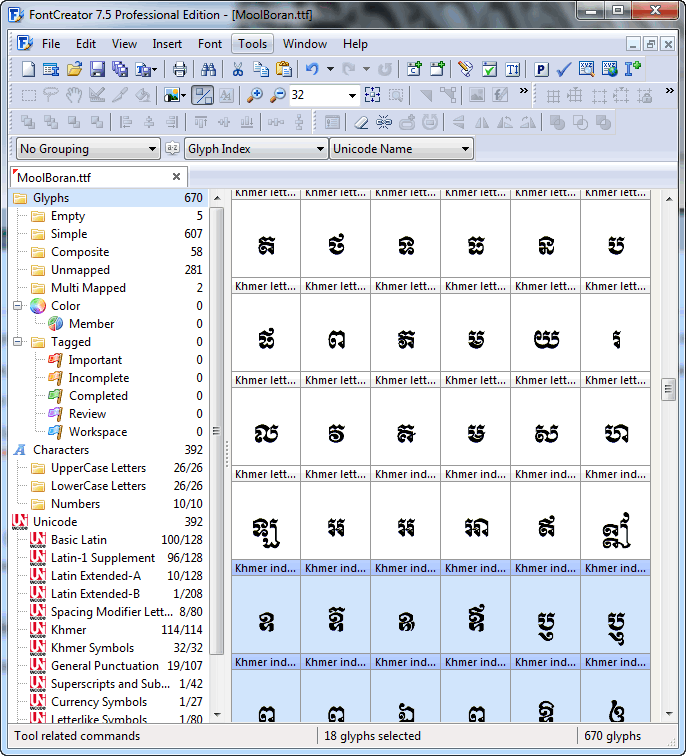686x756 pixels.
Task: Open the font validation checkmark list icon
Action: click(489, 69)
